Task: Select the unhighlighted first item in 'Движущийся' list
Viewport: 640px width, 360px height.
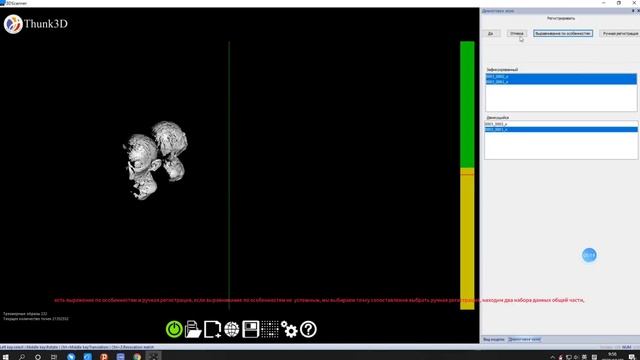Action: (561, 124)
